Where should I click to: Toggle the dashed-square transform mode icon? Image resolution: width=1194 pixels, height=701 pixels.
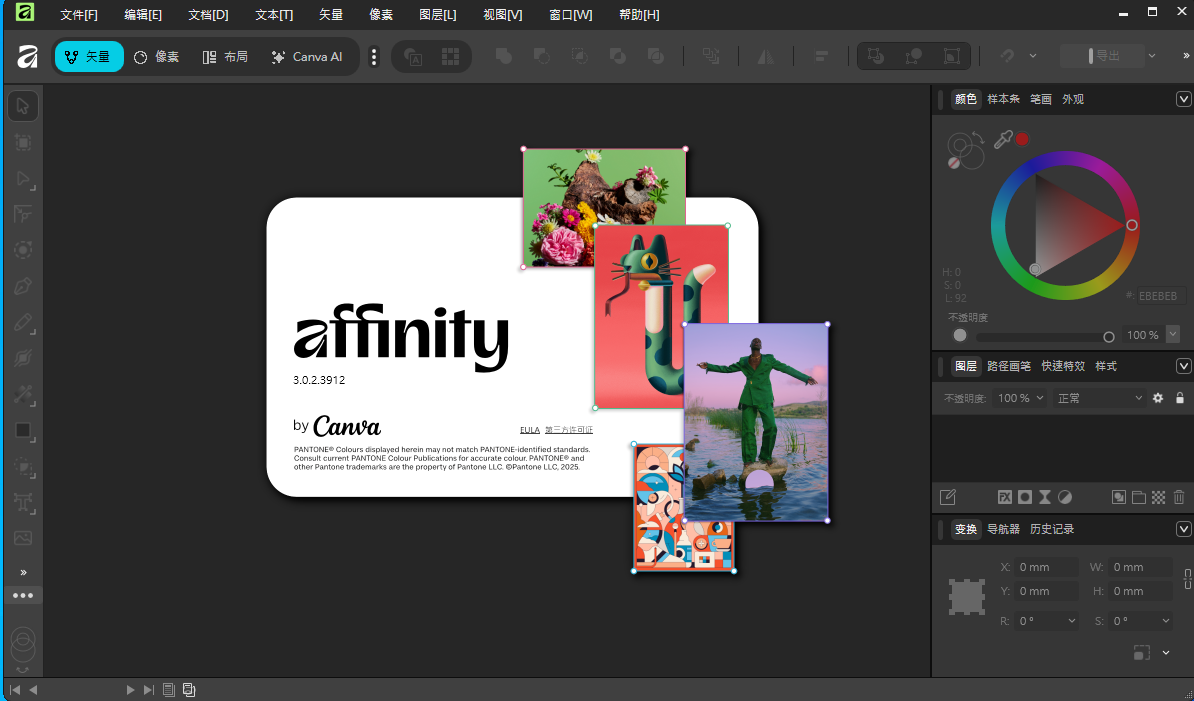[1141, 652]
